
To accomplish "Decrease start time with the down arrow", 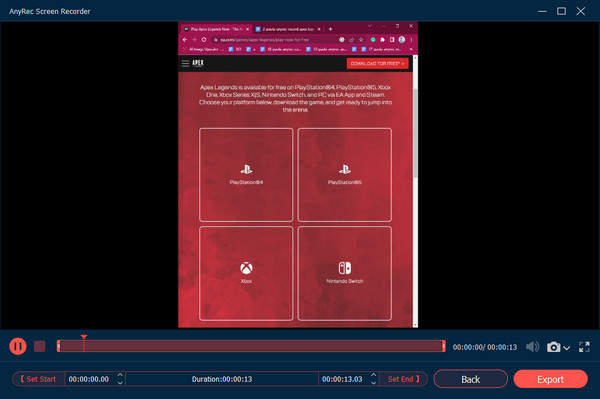I will point(120,383).
